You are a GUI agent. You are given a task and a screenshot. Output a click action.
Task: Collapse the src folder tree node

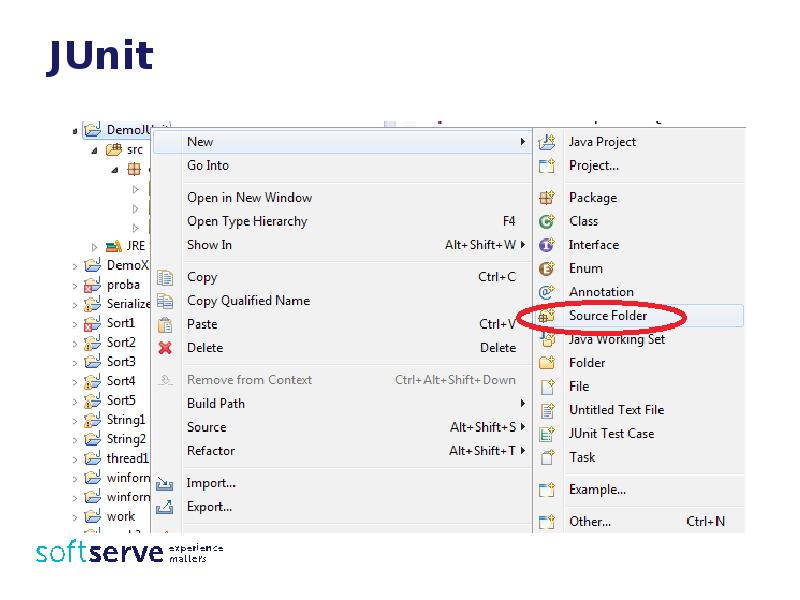94,151
